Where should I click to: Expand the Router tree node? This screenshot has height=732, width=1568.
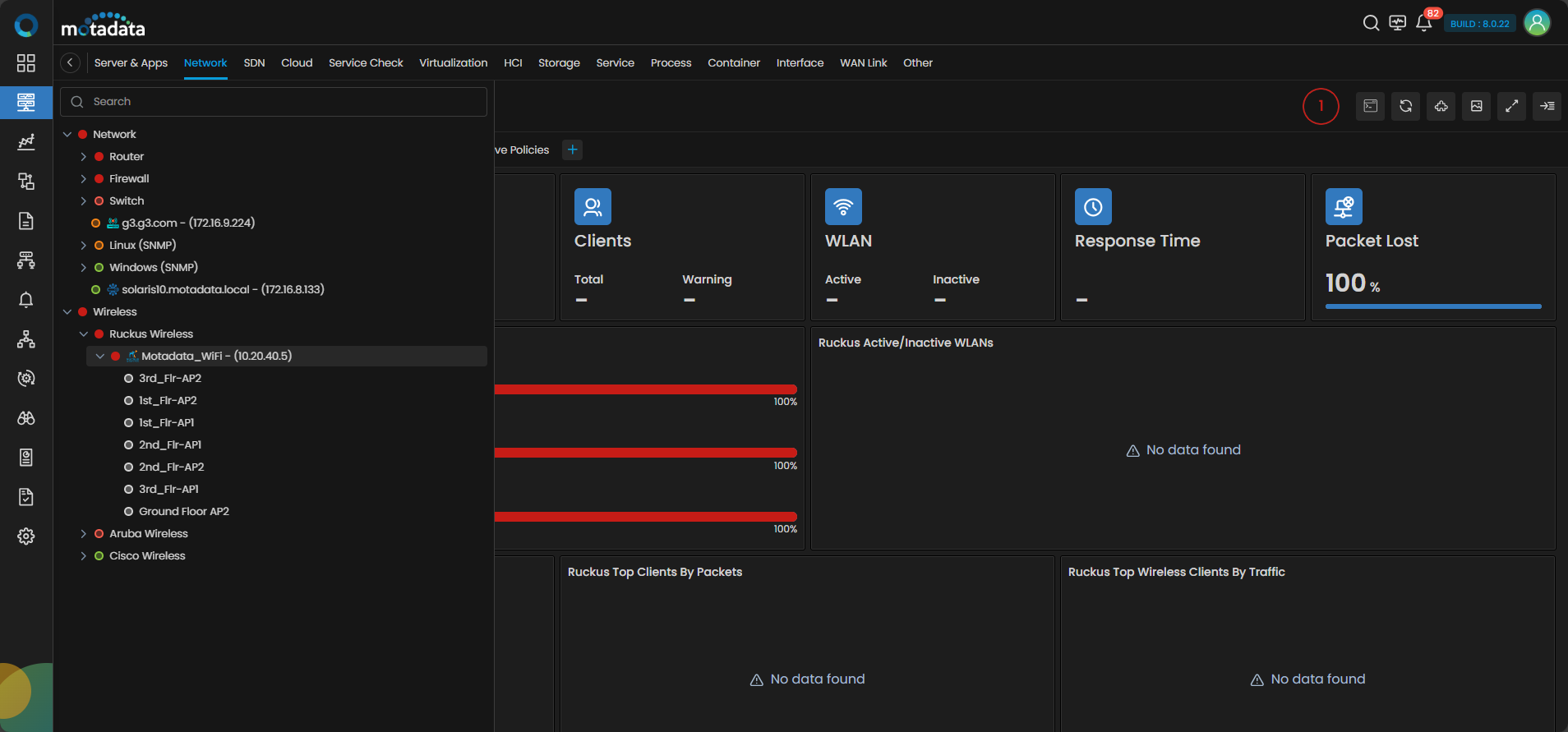tap(83, 157)
